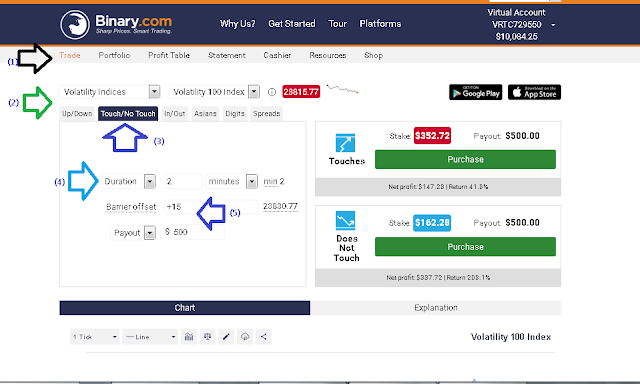Click the Get Started link
The width and height of the screenshot is (640, 384).
click(292, 24)
